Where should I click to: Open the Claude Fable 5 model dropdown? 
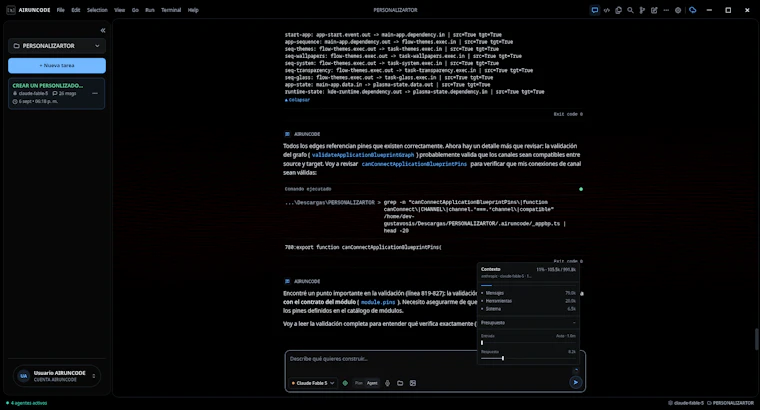coord(313,383)
